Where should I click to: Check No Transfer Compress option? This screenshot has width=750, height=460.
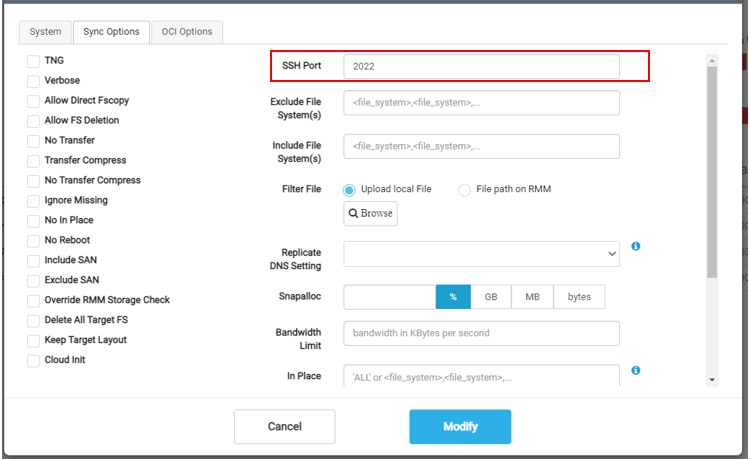[33, 181]
